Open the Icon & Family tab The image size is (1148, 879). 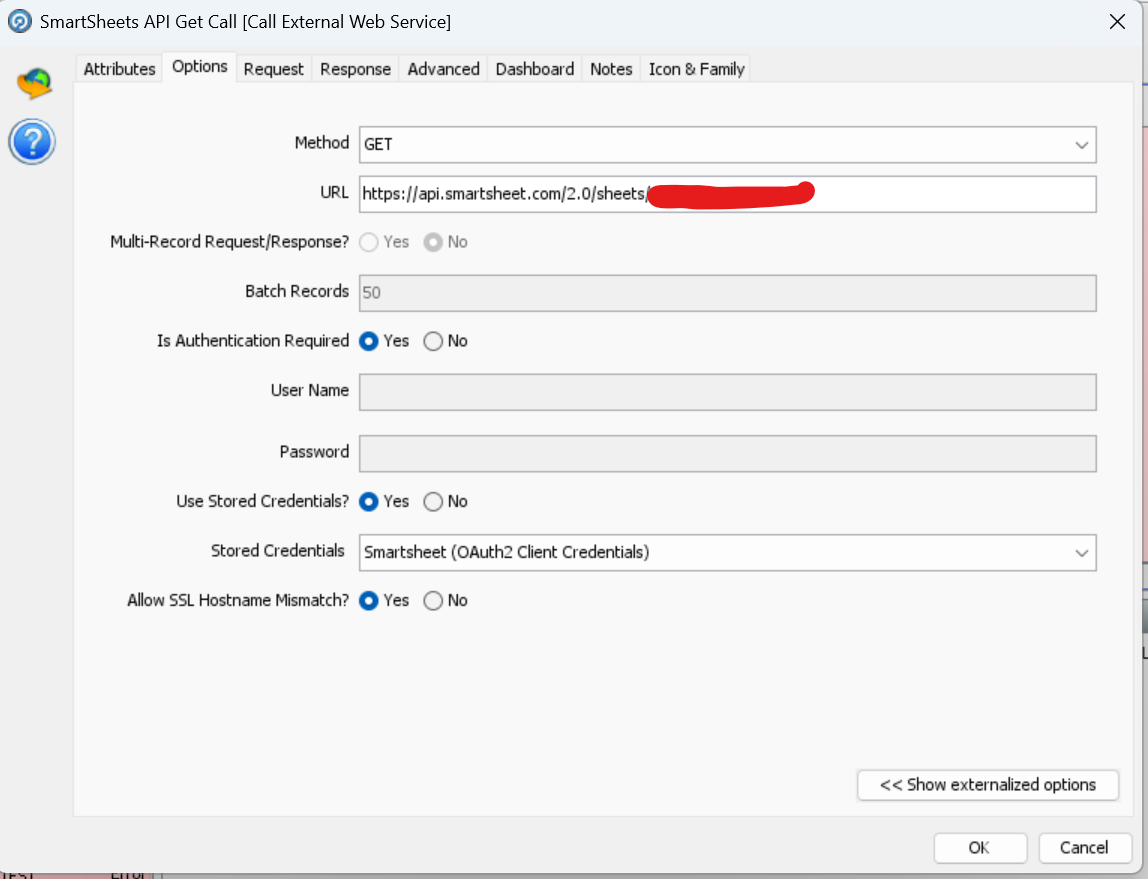pos(696,69)
